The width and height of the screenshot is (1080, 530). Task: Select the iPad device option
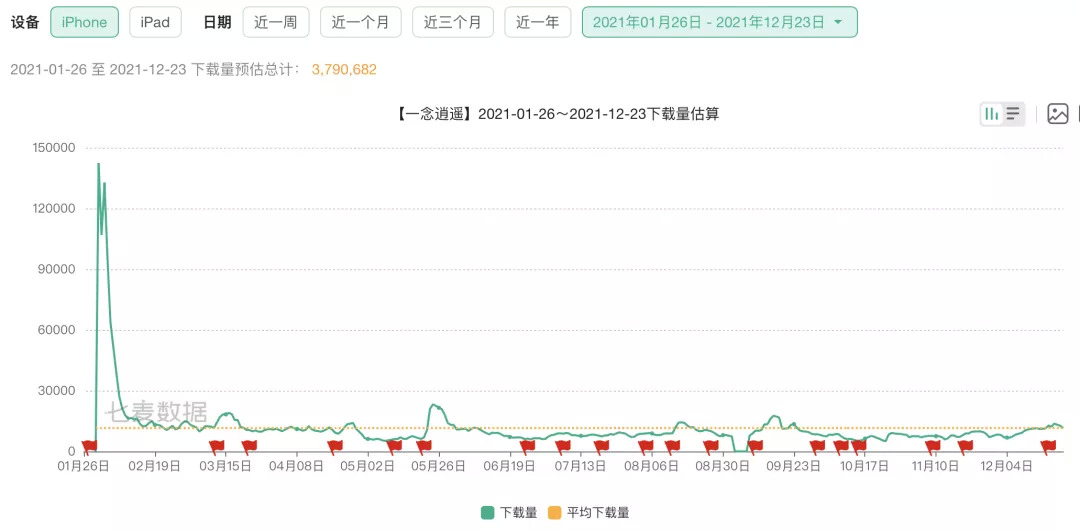click(x=155, y=22)
